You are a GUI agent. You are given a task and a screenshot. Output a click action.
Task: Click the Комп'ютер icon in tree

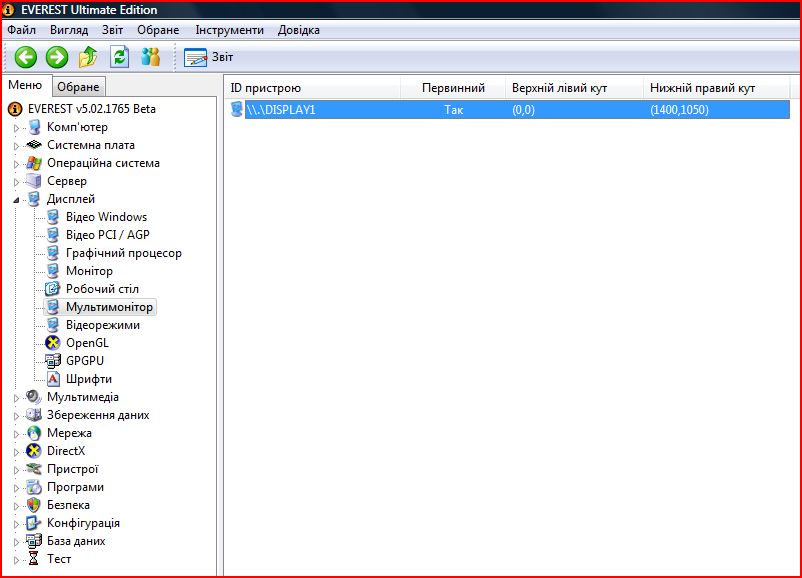pos(34,127)
